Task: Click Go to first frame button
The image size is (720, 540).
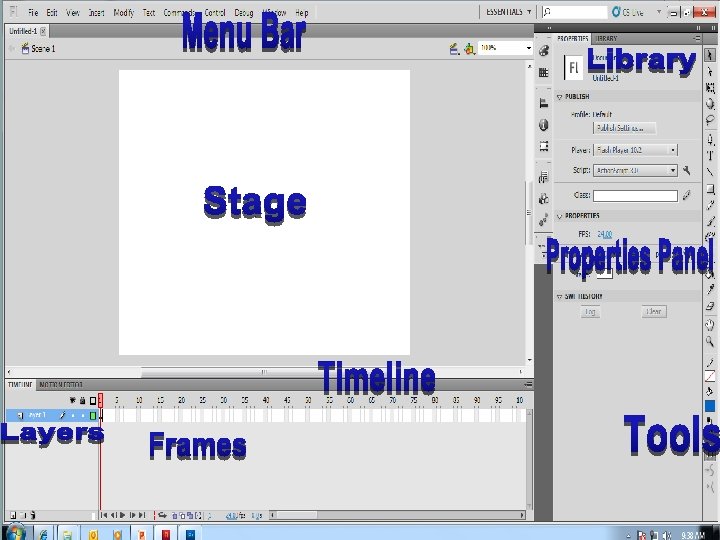Action: click(x=104, y=515)
